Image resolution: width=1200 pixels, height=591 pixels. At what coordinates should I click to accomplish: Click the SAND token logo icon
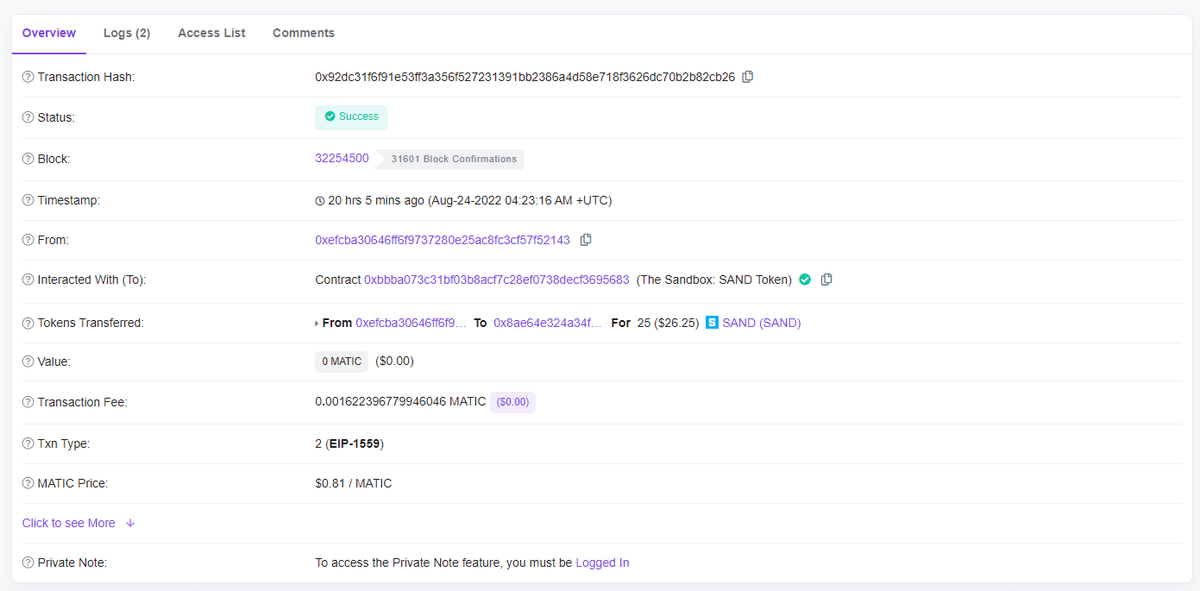click(x=712, y=323)
